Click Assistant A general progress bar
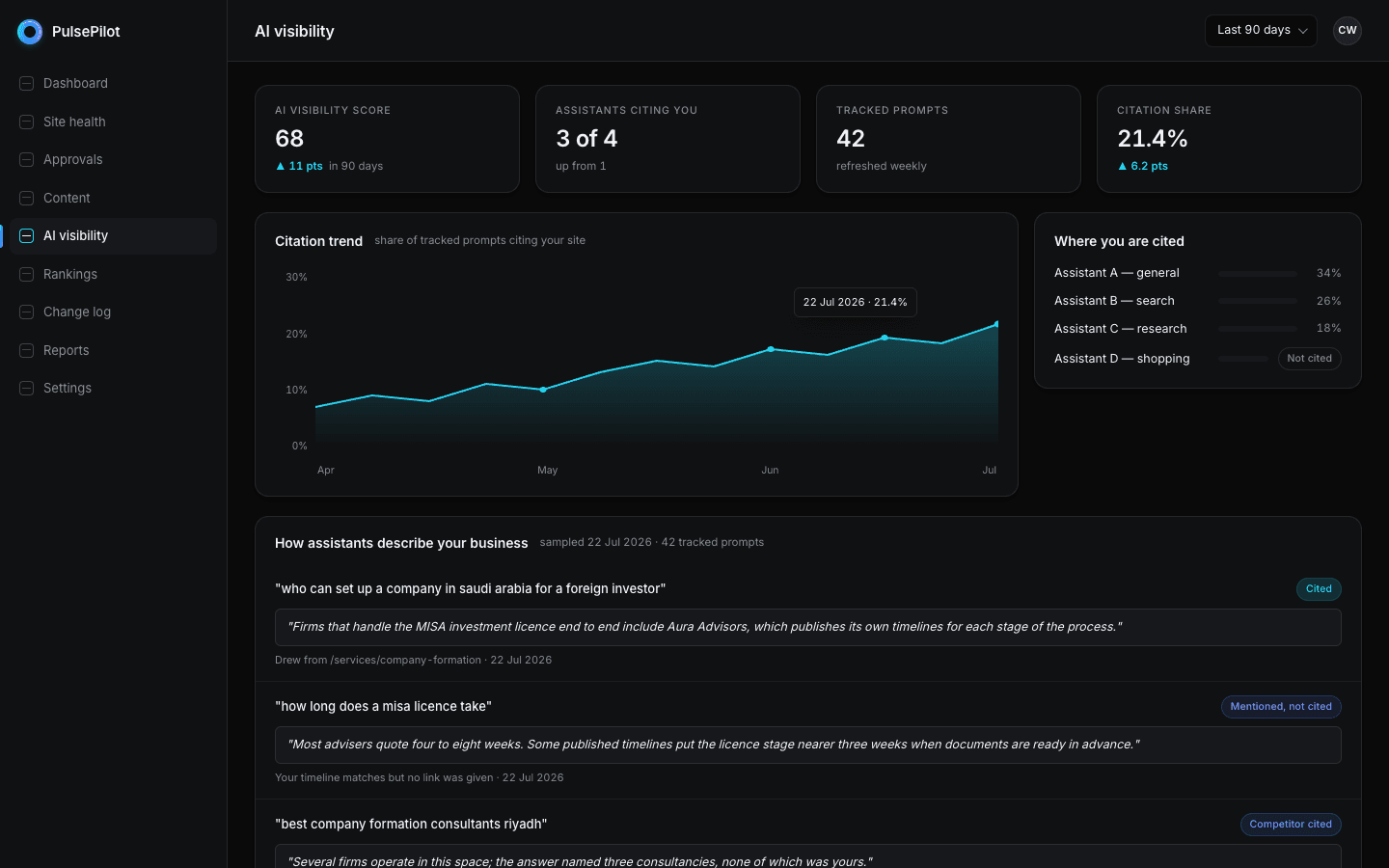 pyautogui.click(x=1258, y=274)
